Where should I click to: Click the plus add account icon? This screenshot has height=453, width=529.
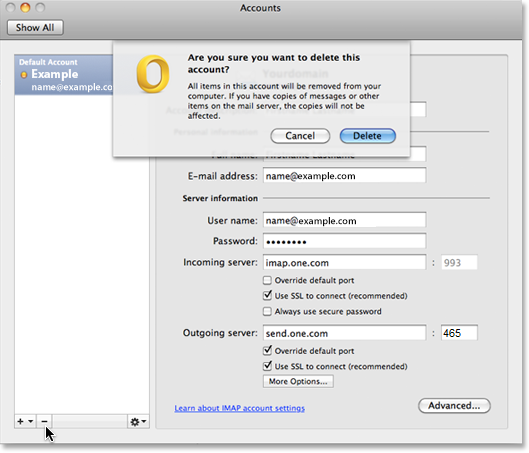21,421
